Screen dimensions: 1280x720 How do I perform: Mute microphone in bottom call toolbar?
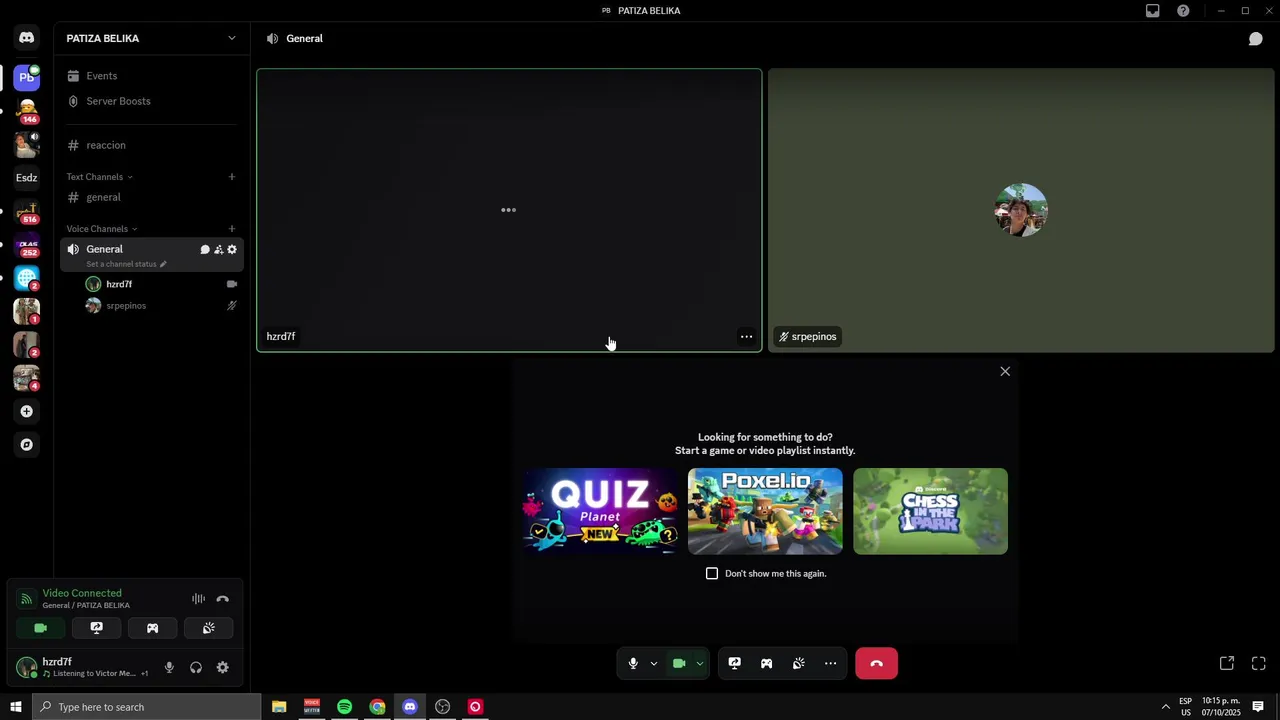tap(633, 663)
